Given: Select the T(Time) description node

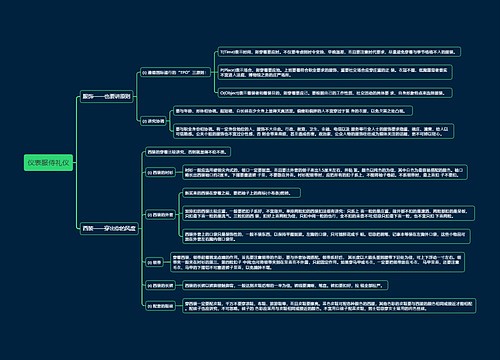Looking at the screenshot, I should [x=339, y=52].
